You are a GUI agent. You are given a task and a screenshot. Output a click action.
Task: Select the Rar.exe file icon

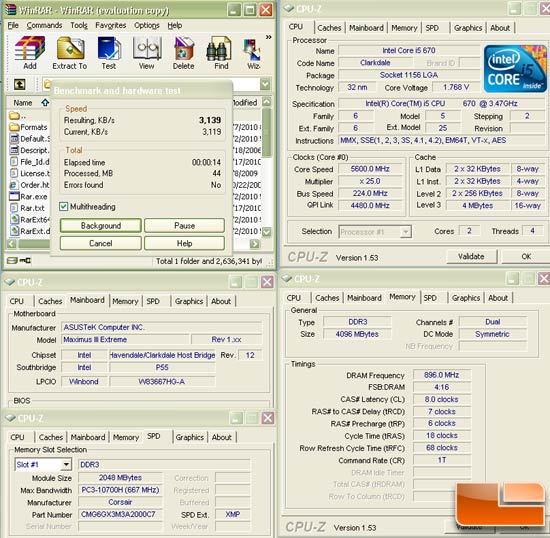(14, 196)
